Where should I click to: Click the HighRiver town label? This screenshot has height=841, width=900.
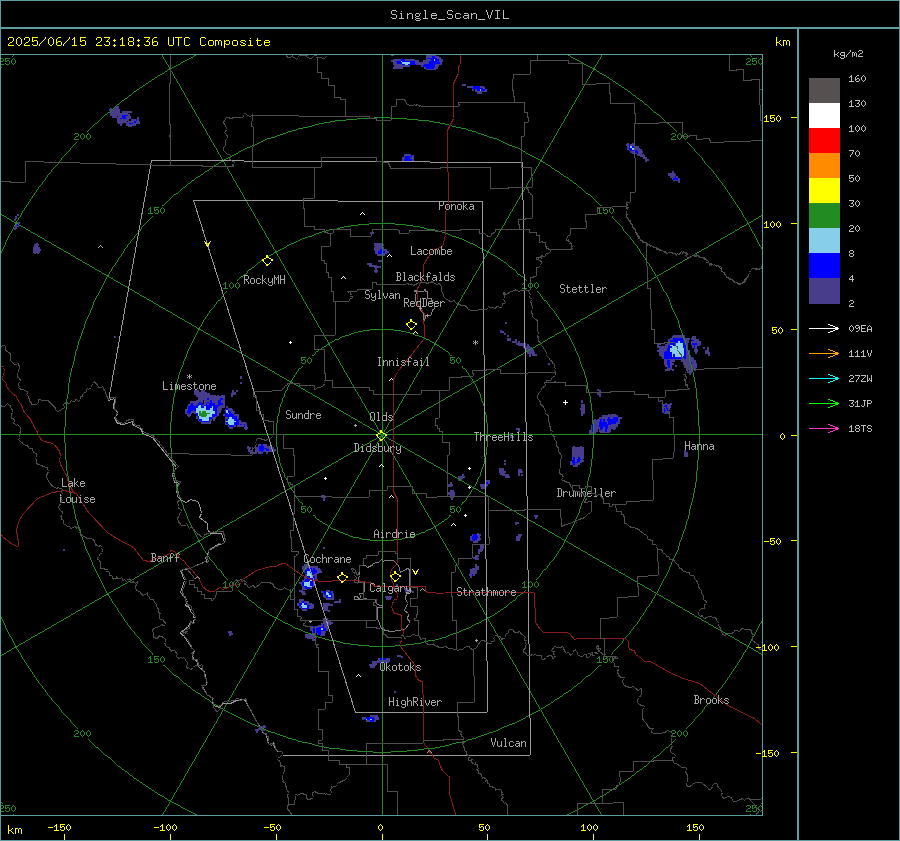[415, 702]
